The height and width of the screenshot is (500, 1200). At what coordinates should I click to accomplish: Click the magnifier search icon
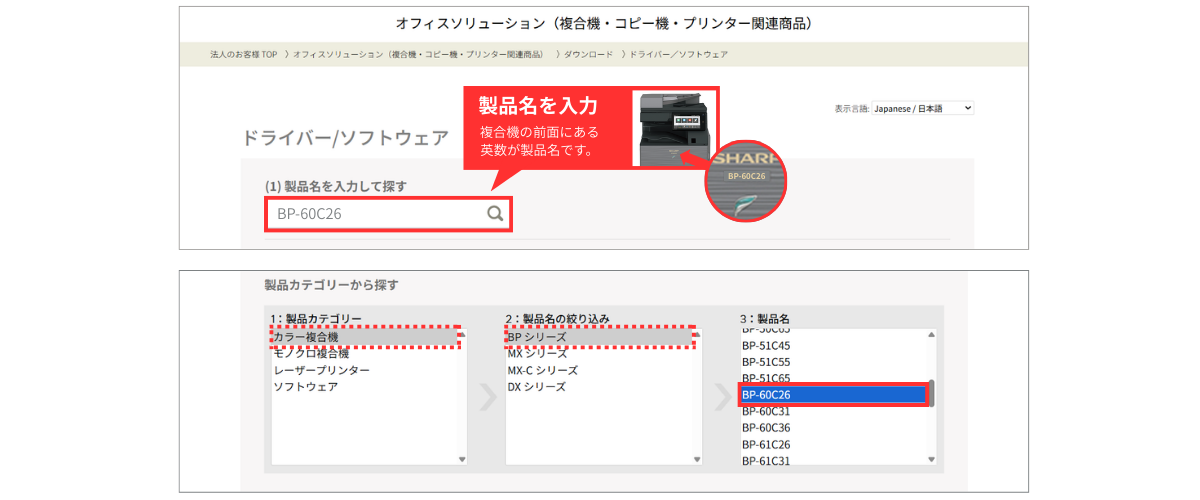tap(494, 213)
